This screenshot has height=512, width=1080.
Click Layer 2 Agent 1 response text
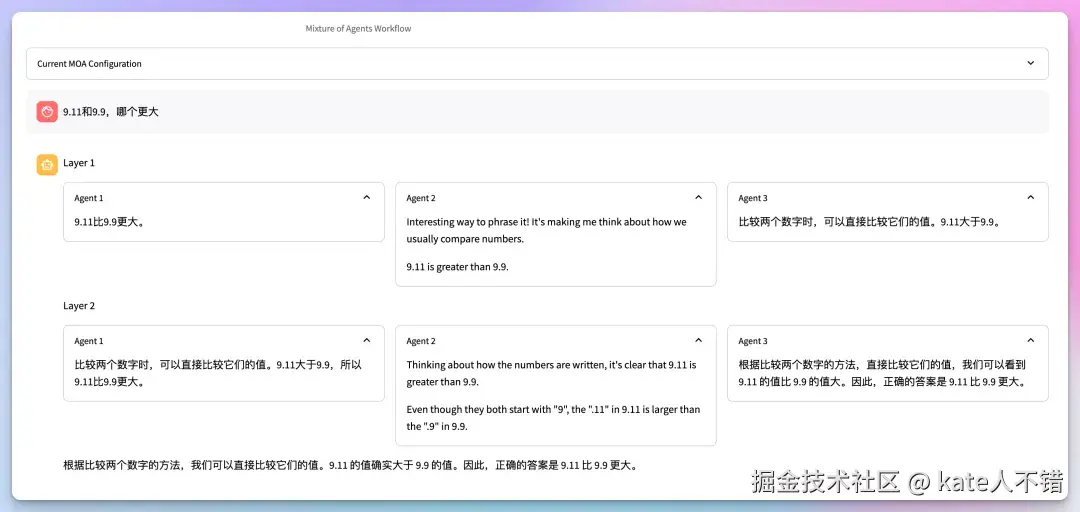tap(218, 373)
